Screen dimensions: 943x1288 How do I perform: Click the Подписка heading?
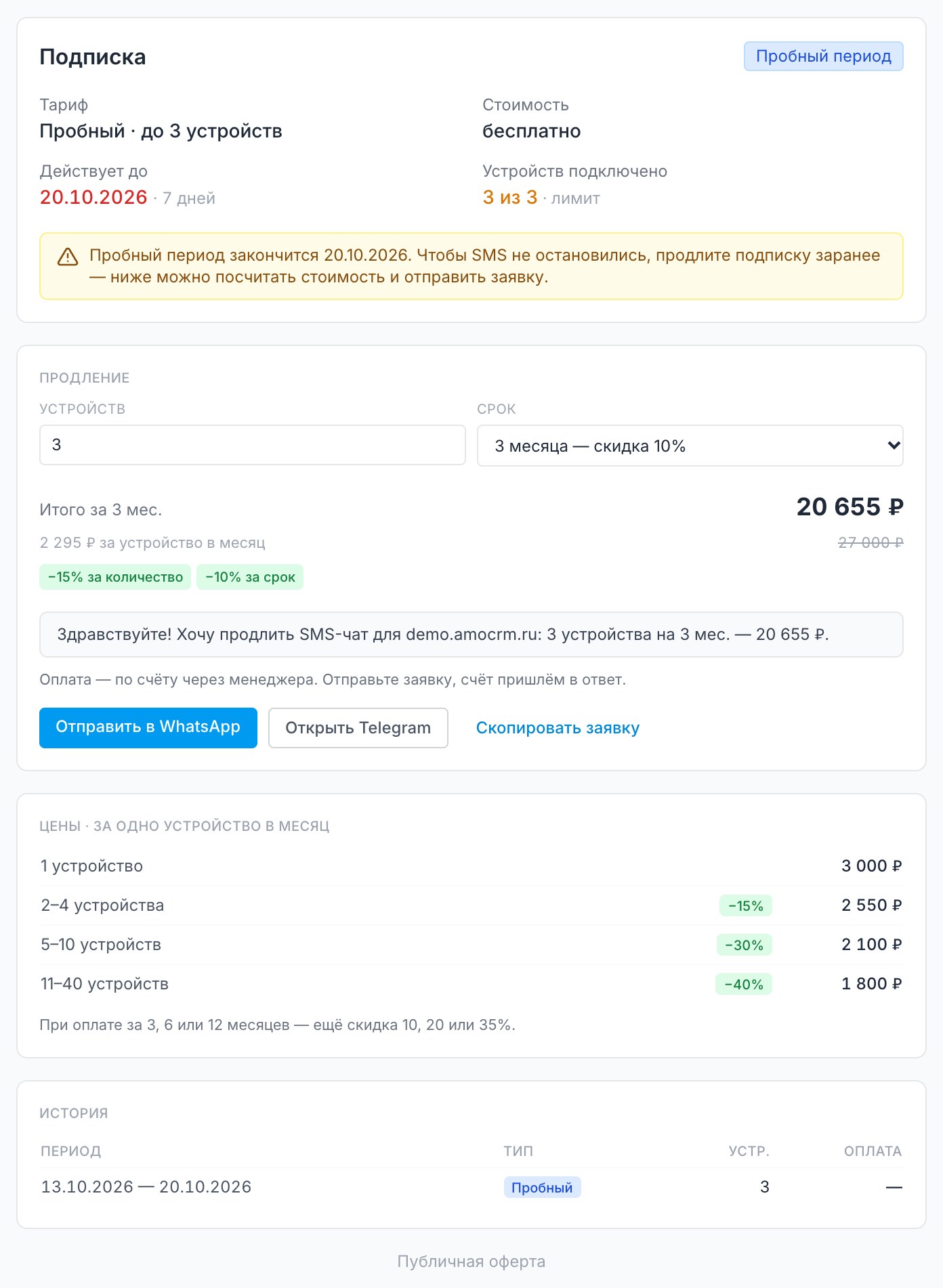click(93, 57)
